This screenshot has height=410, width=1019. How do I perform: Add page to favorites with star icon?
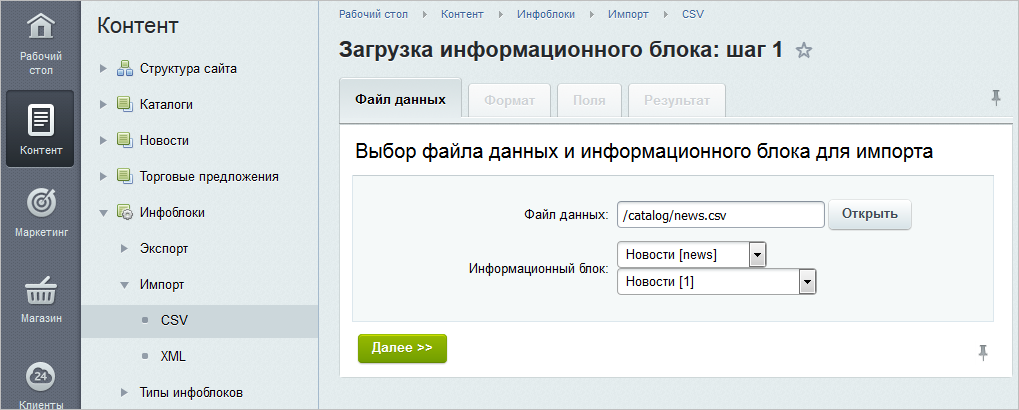coord(803,51)
